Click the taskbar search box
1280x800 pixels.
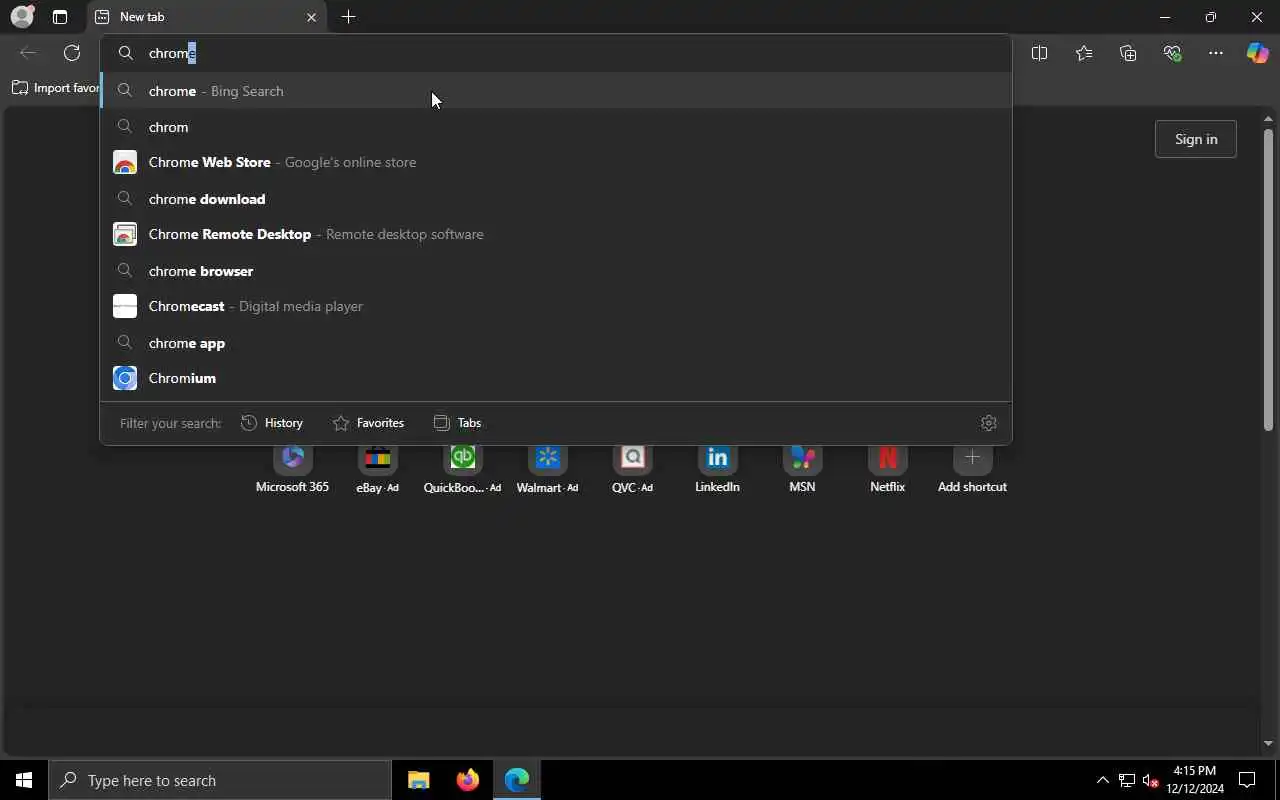(220, 780)
